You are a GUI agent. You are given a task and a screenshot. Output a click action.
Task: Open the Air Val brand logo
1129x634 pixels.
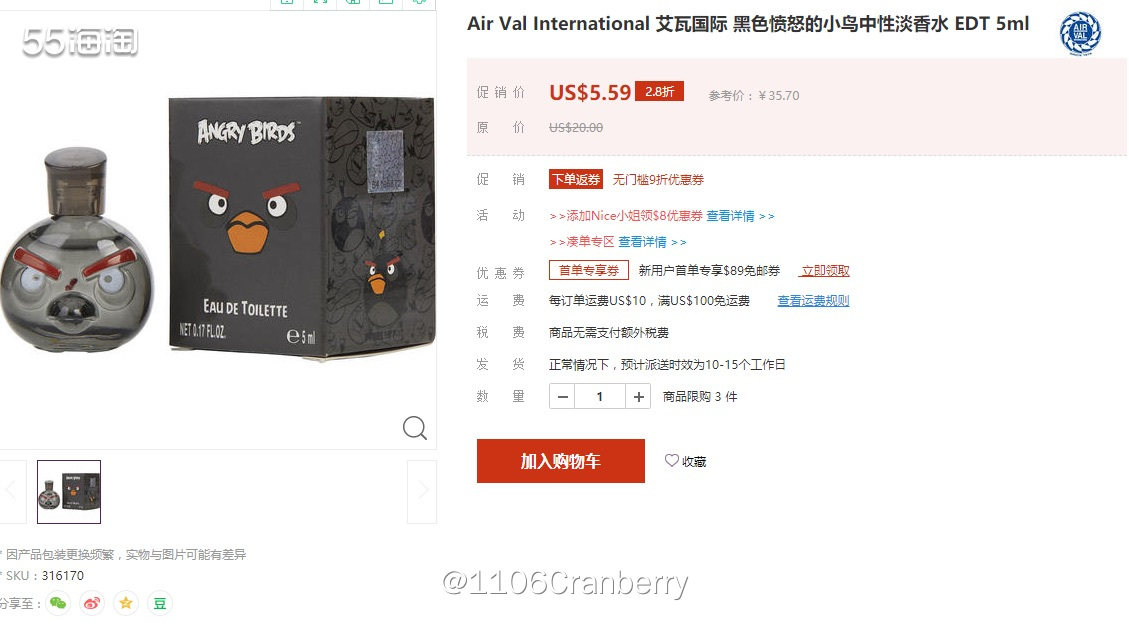click(x=1080, y=33)
